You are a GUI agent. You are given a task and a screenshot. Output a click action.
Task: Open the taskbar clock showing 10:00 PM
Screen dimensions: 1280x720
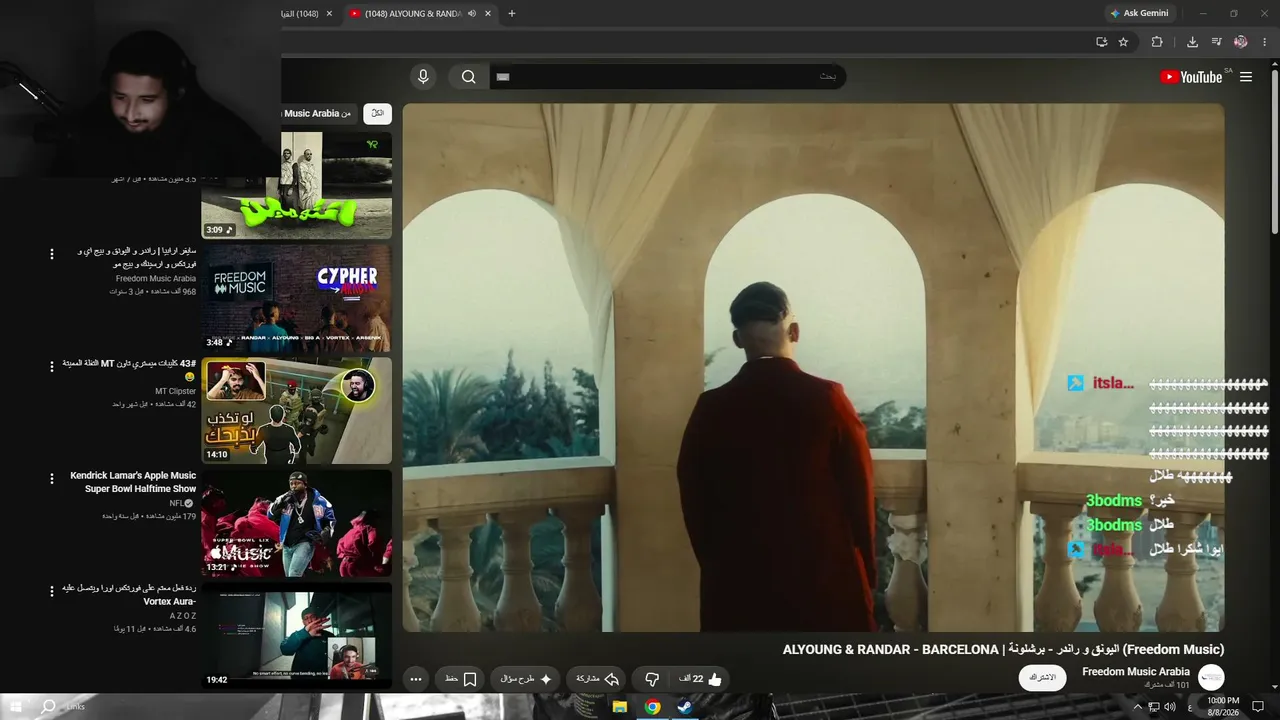[1224, 706]
